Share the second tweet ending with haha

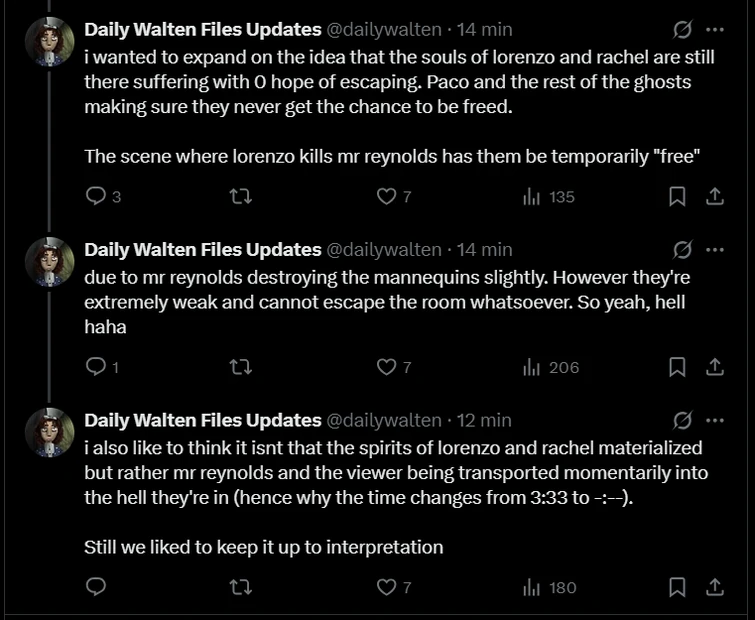(715, 367)
